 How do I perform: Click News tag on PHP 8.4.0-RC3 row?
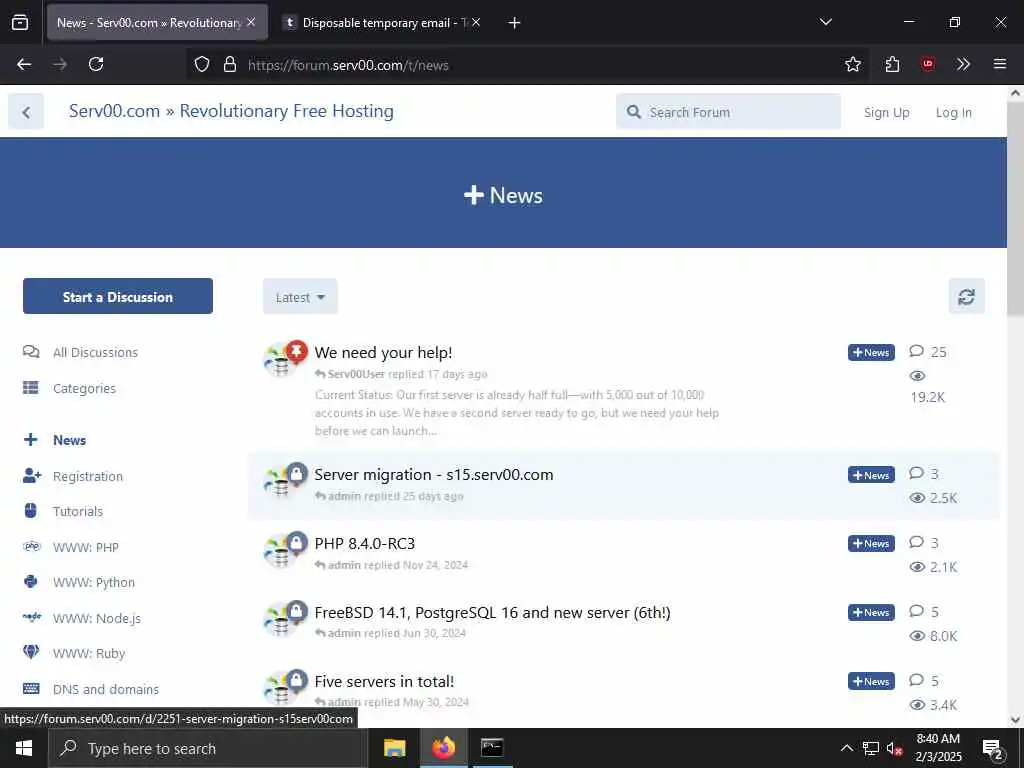[871, 543]
